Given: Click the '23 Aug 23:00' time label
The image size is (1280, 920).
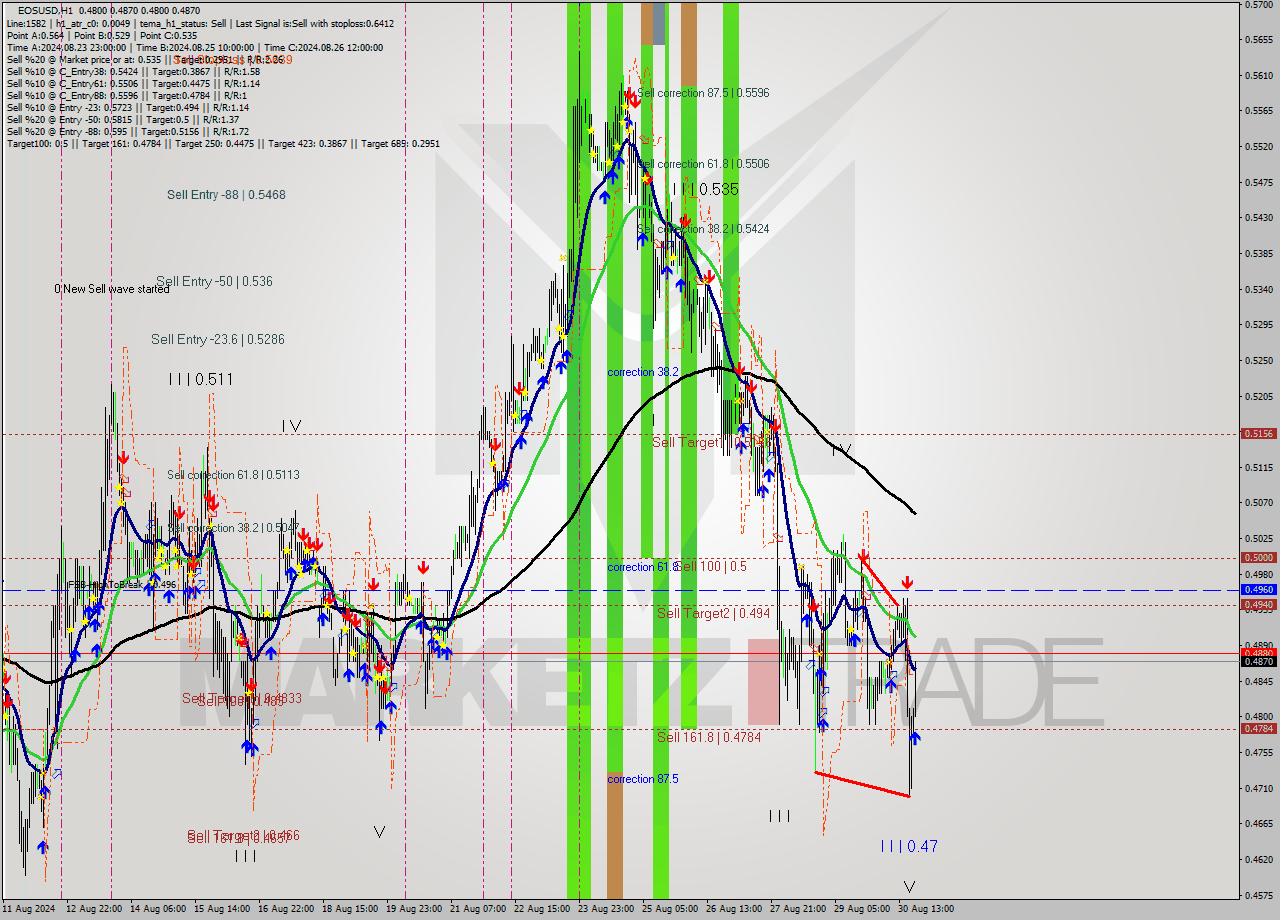Looking at the screenshot, I should pyautogui.click(x=606, y=909).
